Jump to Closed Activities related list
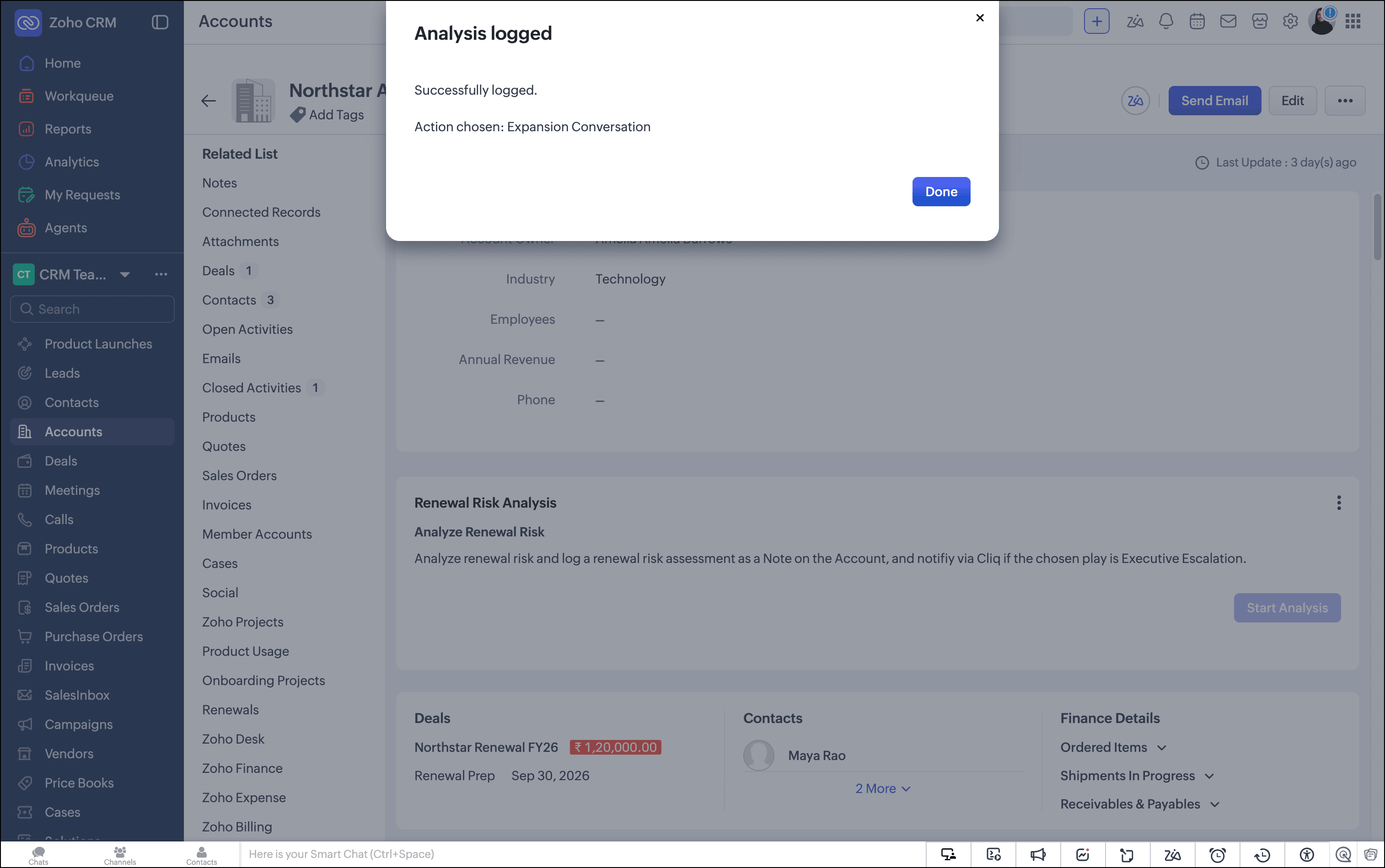Image resolution: width=1385 pixels, height=868 pixels. [x=252, y=388]
